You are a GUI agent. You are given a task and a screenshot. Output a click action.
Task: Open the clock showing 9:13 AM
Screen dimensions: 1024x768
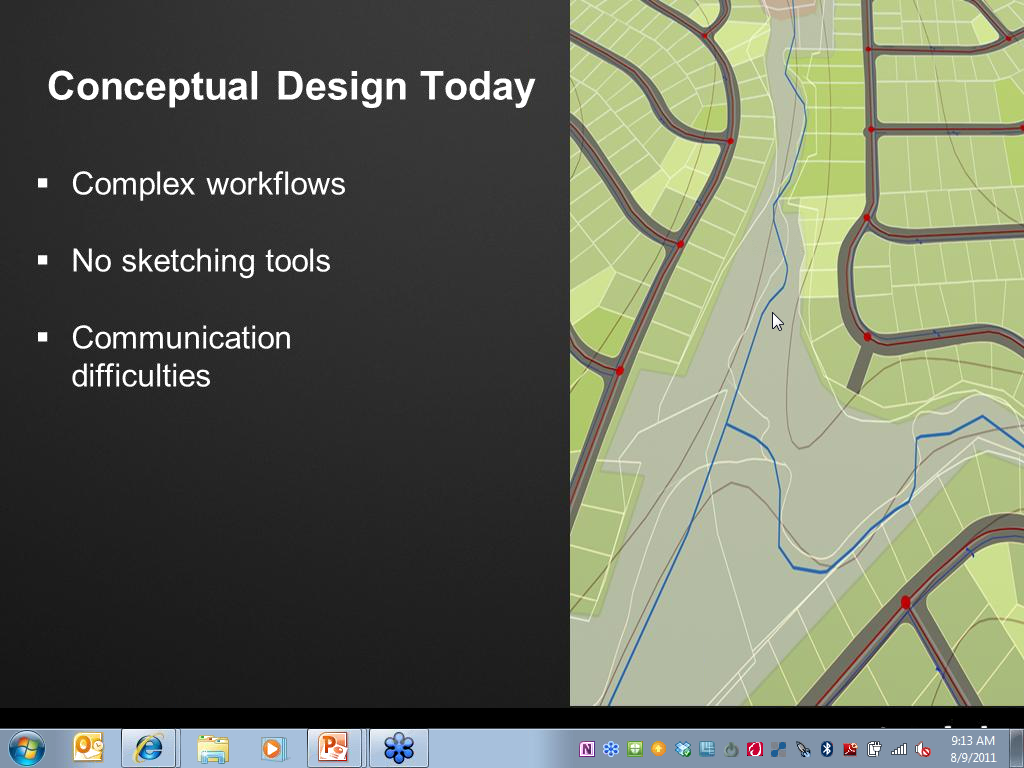[x=972, y=748]
